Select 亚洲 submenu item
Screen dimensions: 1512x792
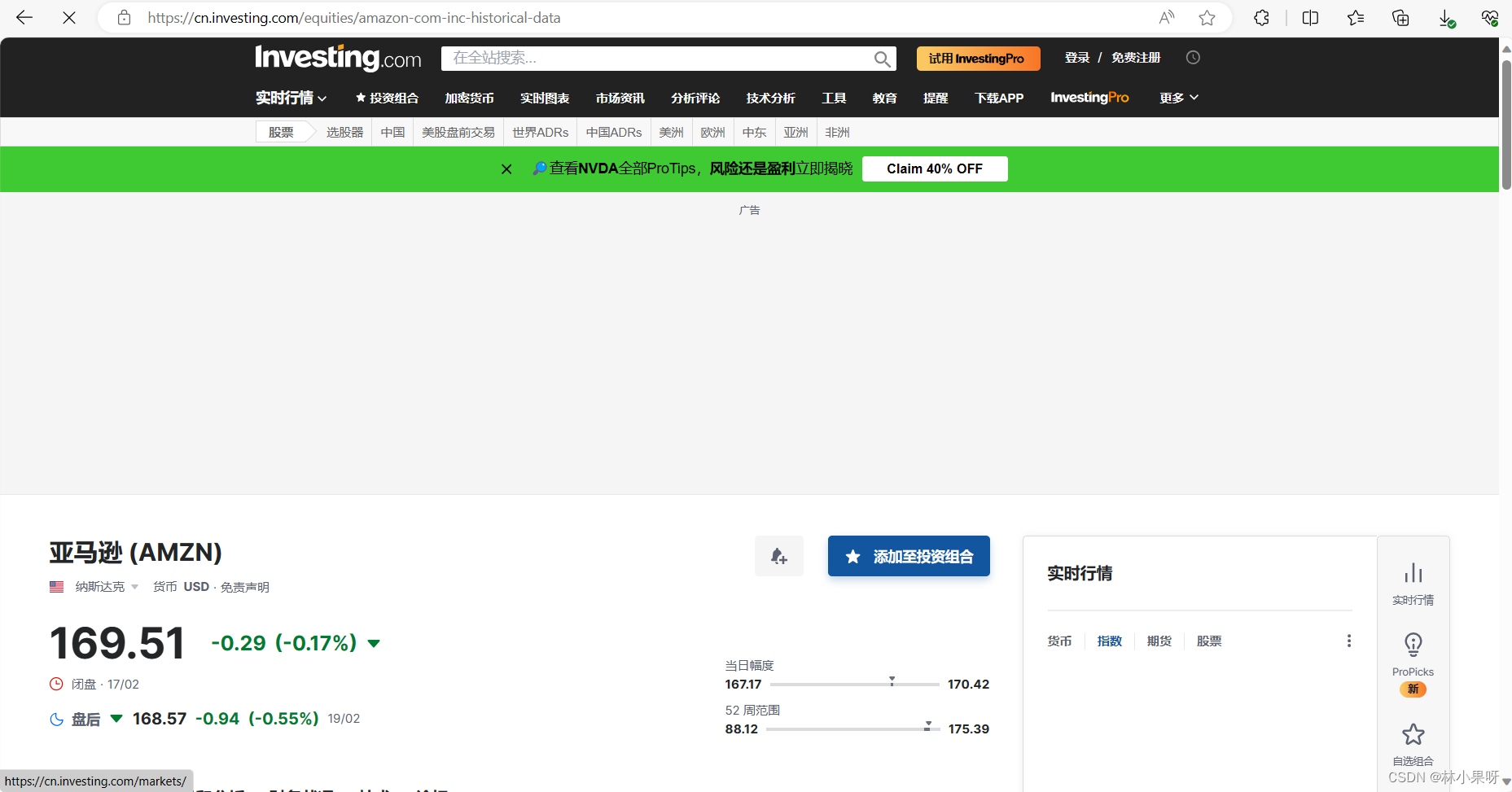pos(795,132)
